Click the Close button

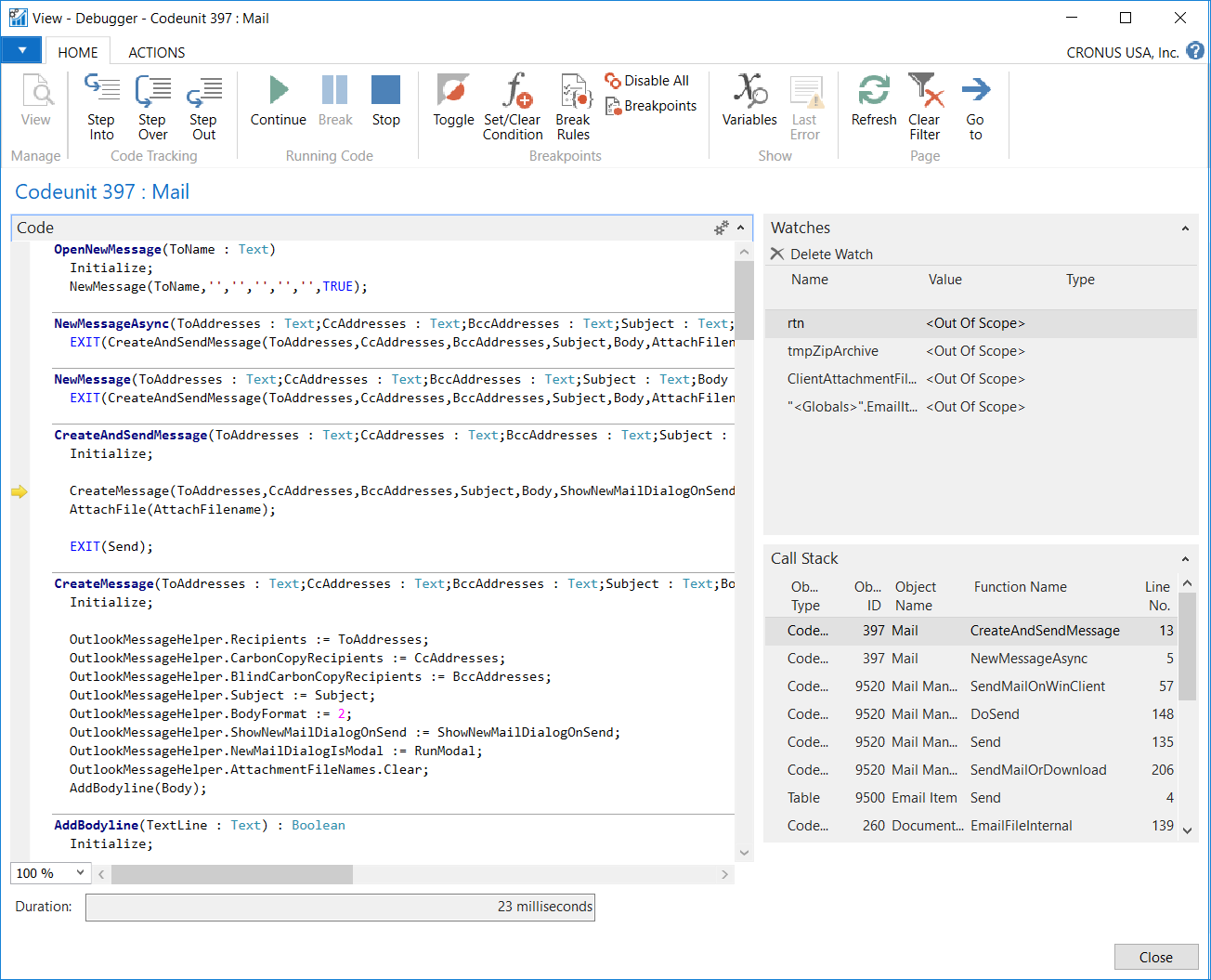[x=1155, y=957]
